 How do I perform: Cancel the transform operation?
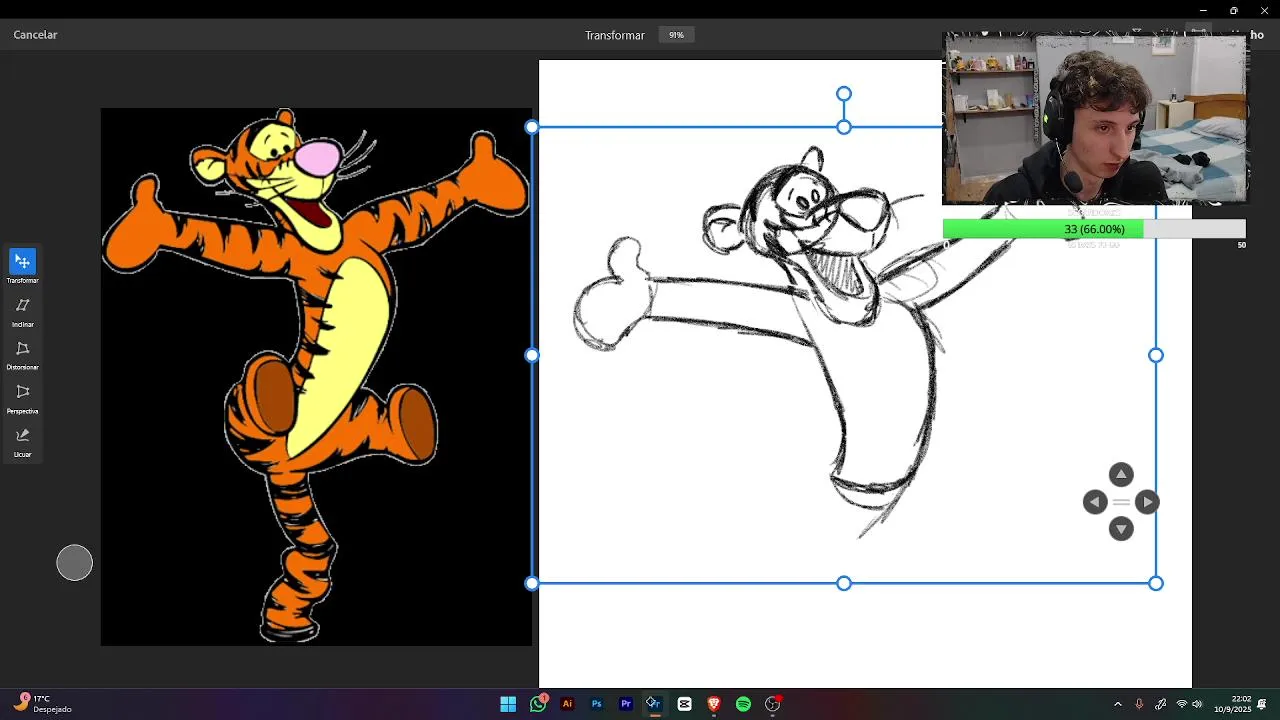[x=35, y=35]
